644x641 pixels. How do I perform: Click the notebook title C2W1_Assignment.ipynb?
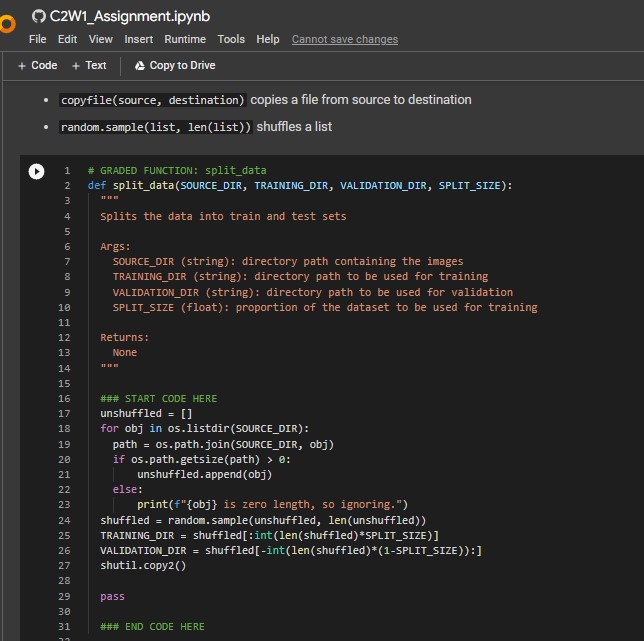coord(130,16)
